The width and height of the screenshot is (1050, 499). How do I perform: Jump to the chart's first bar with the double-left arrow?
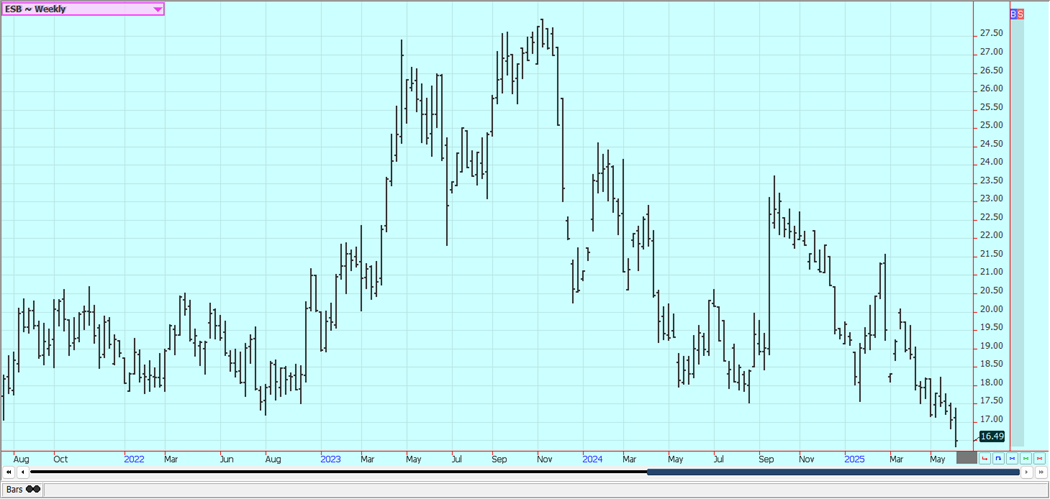tap(8, 472)
